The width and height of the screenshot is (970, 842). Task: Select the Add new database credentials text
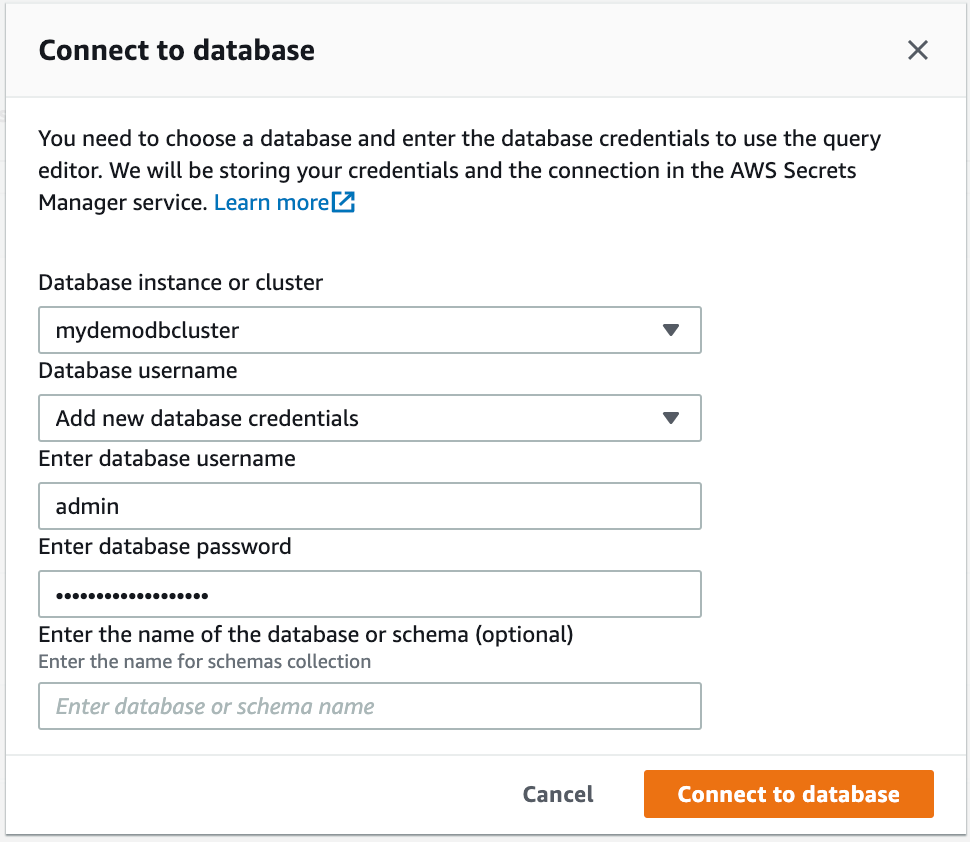207,419
